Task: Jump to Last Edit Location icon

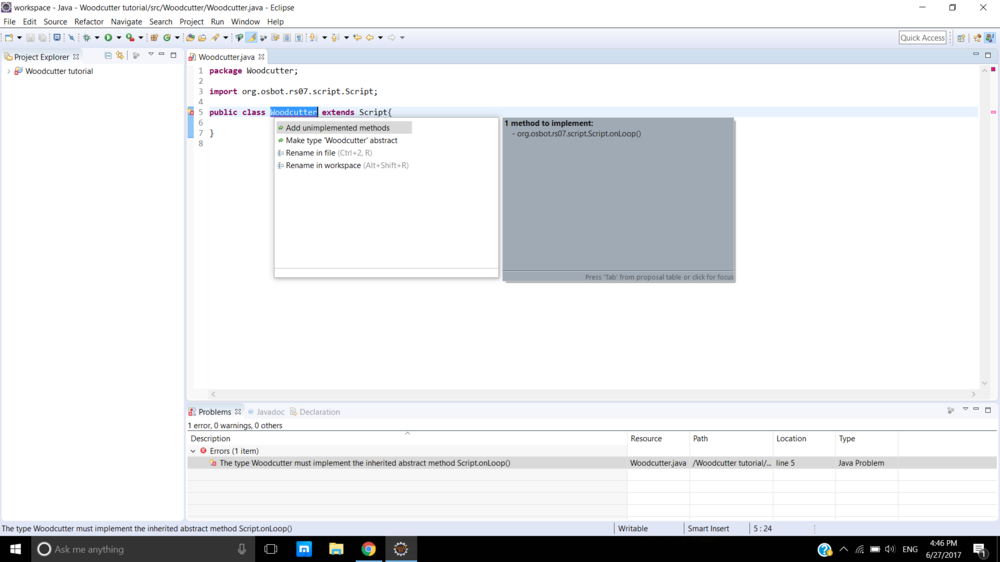Action: 358,38
